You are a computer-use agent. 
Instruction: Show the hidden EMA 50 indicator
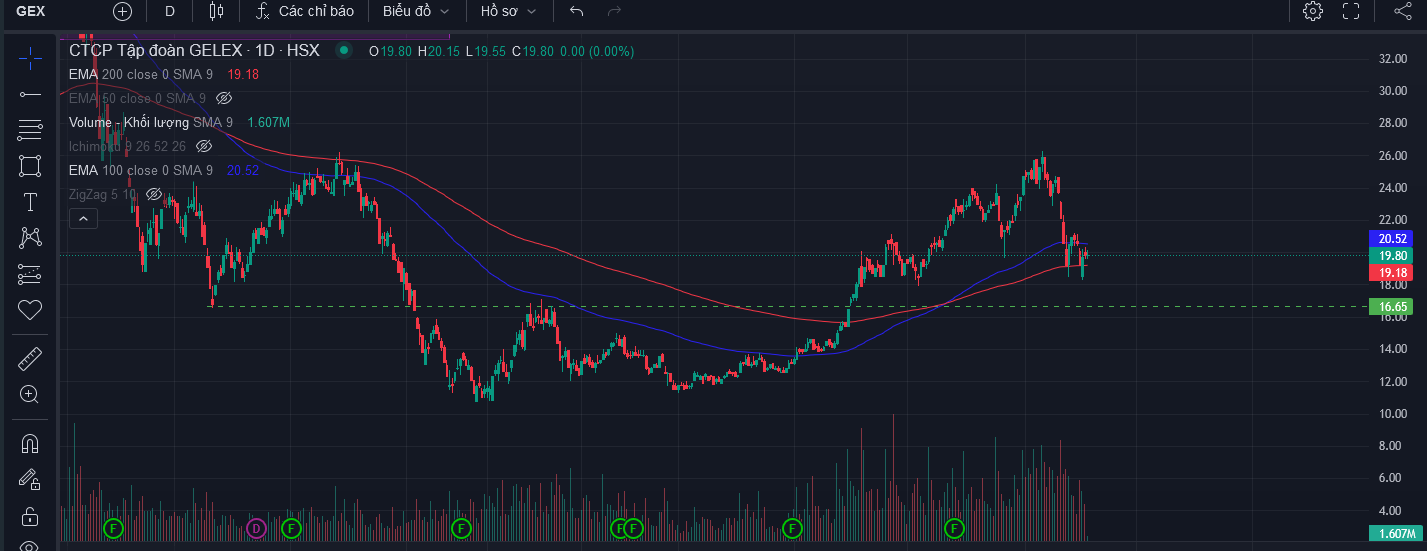pos(224,98)
